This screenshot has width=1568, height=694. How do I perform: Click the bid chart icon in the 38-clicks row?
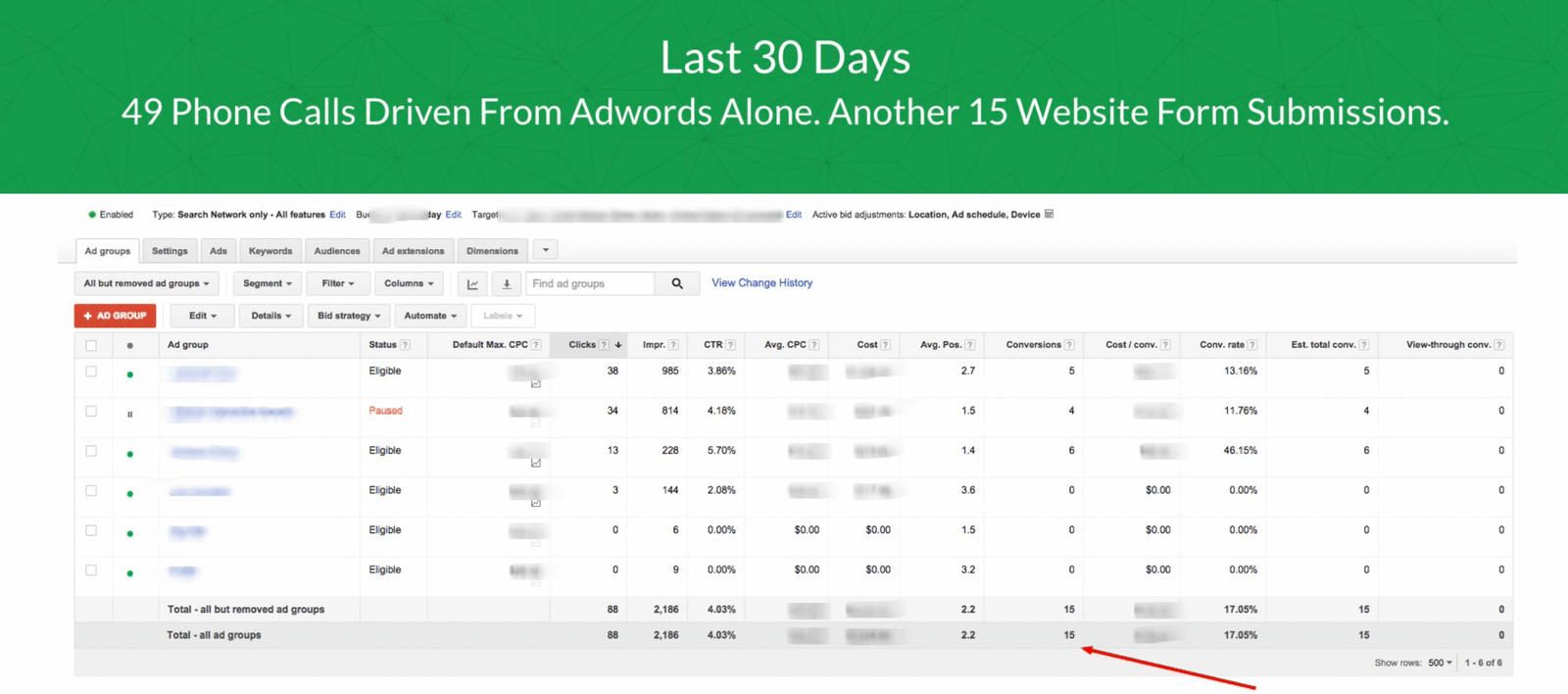pos(536,383)
